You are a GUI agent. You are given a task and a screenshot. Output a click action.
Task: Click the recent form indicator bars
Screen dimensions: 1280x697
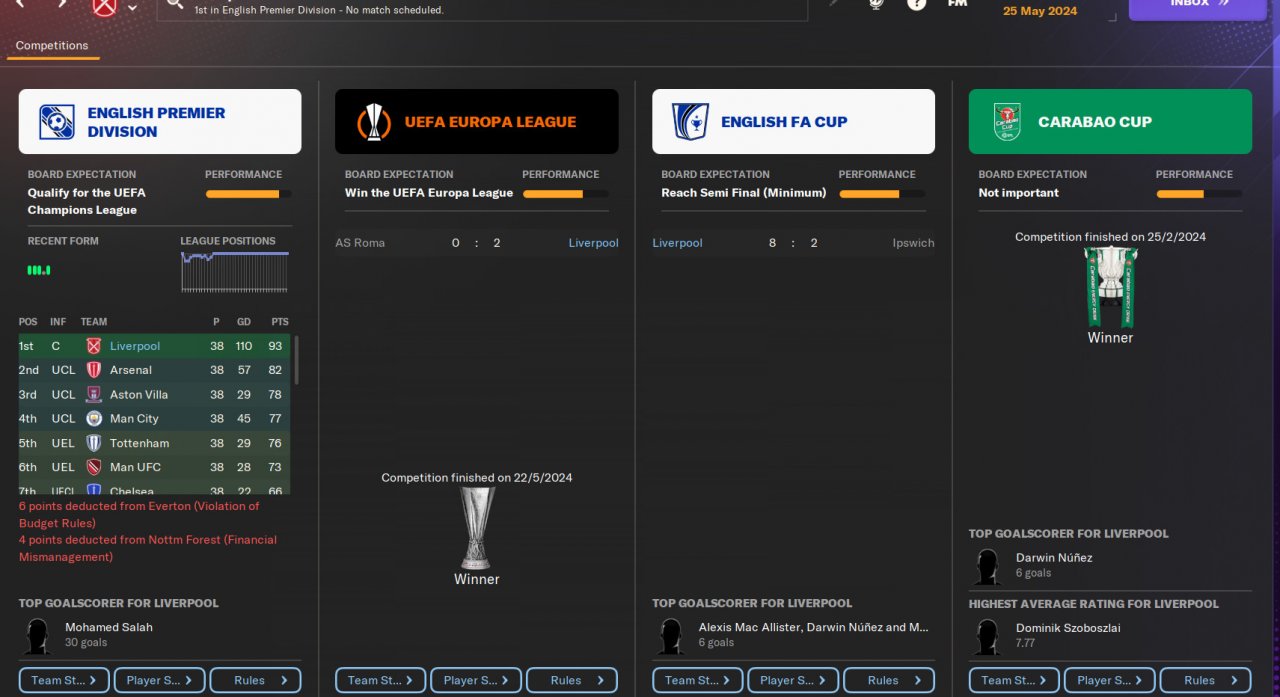click(x=39, y=270)
